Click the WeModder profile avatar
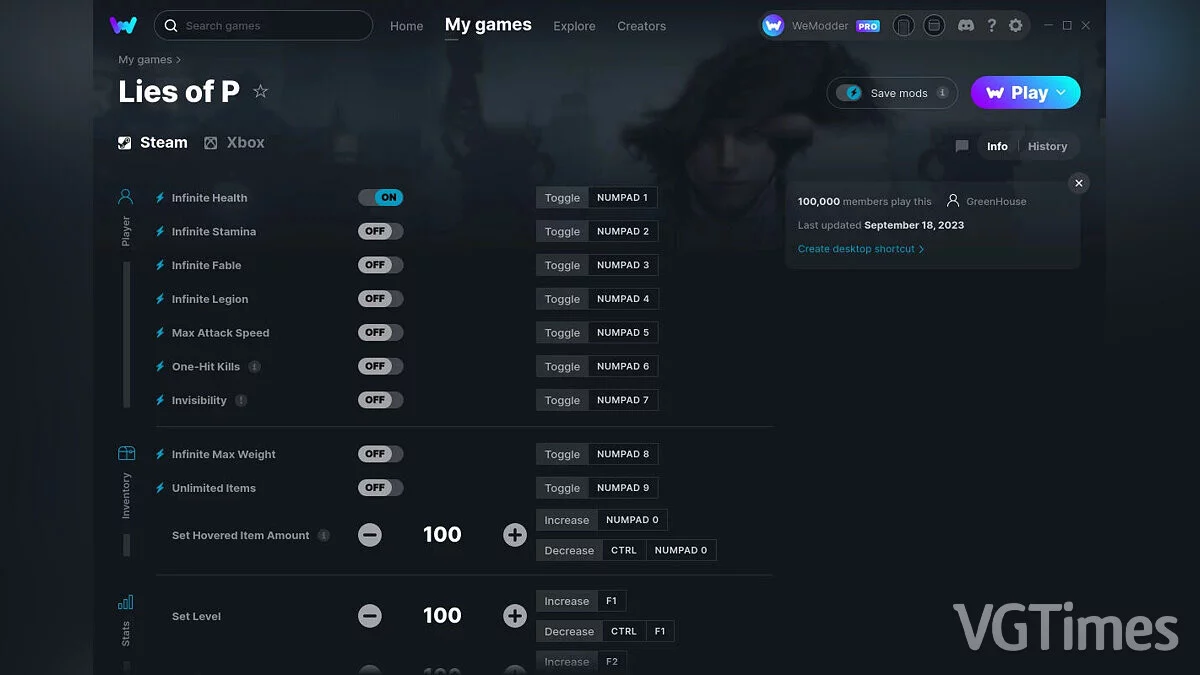Screen dimensions: 1200x675 tap(773, 25)
